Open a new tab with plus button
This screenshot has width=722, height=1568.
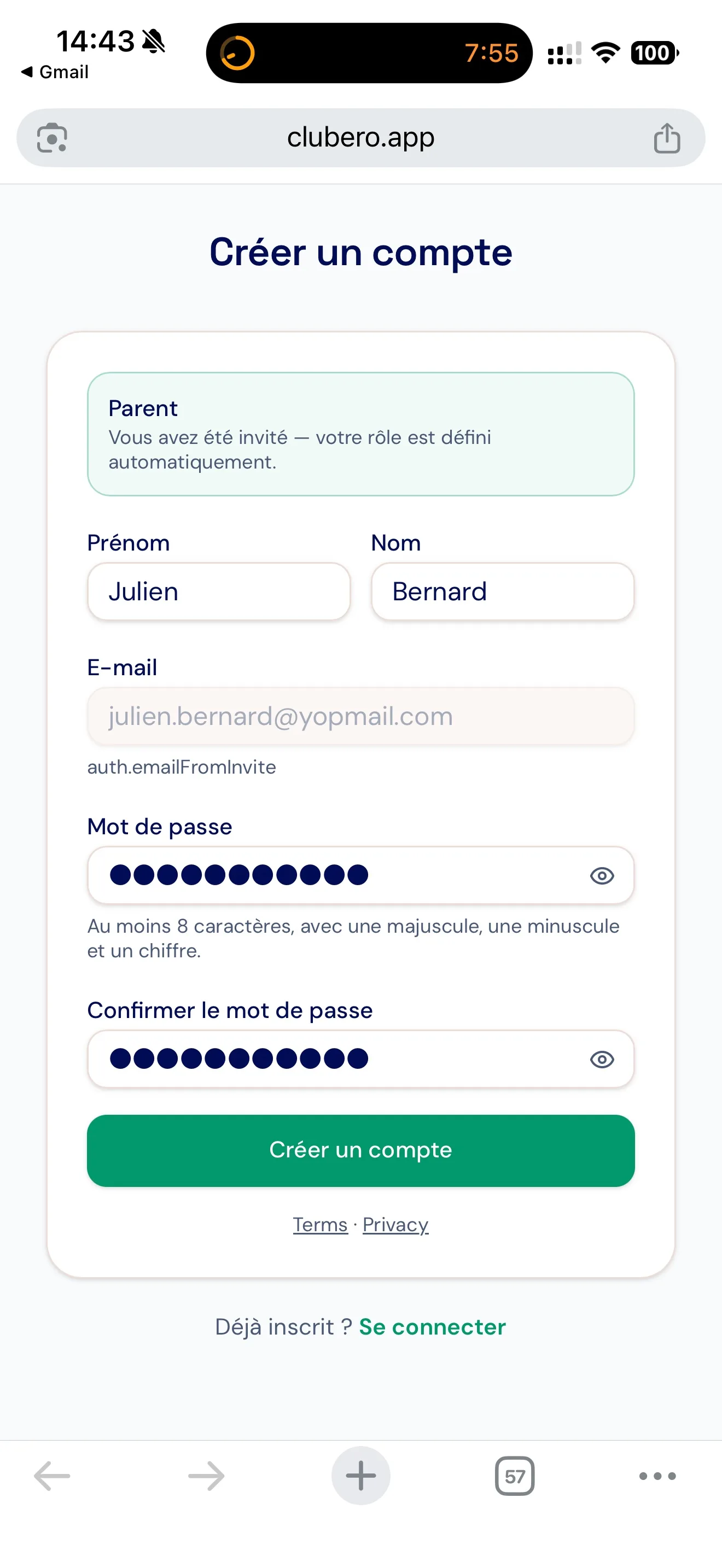361,1476
